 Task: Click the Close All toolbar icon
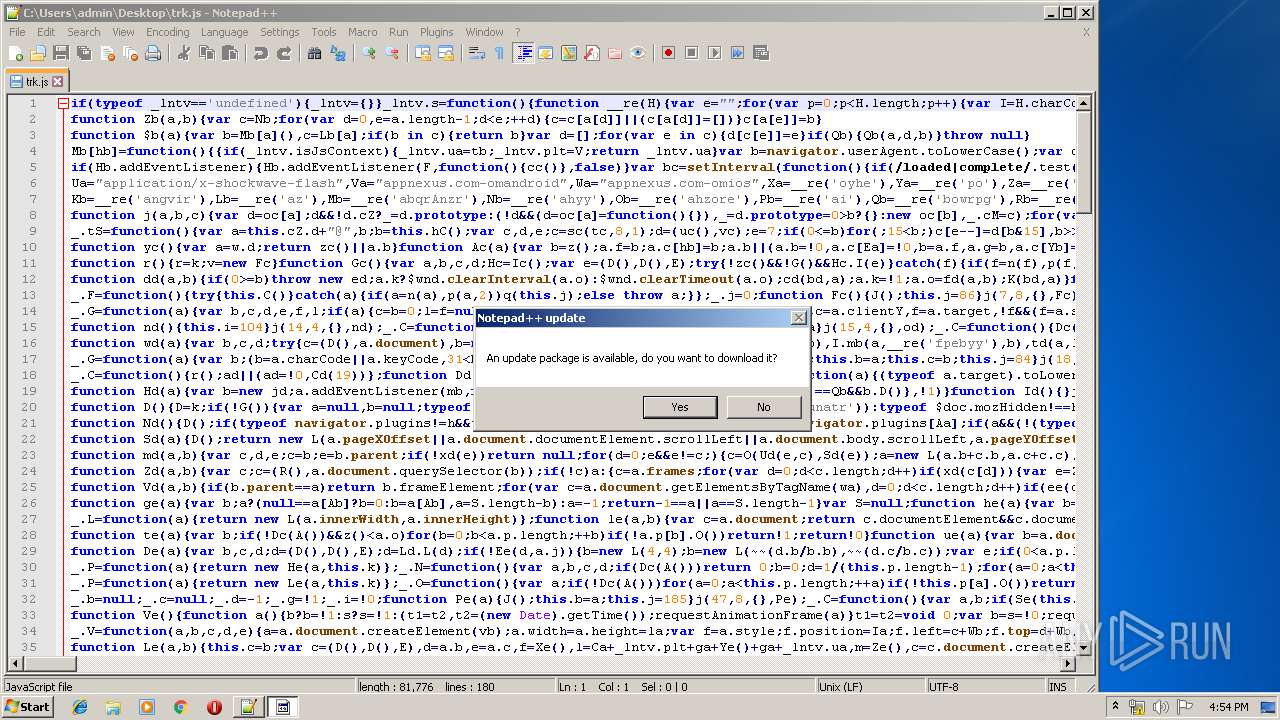[x=130, y=53]
